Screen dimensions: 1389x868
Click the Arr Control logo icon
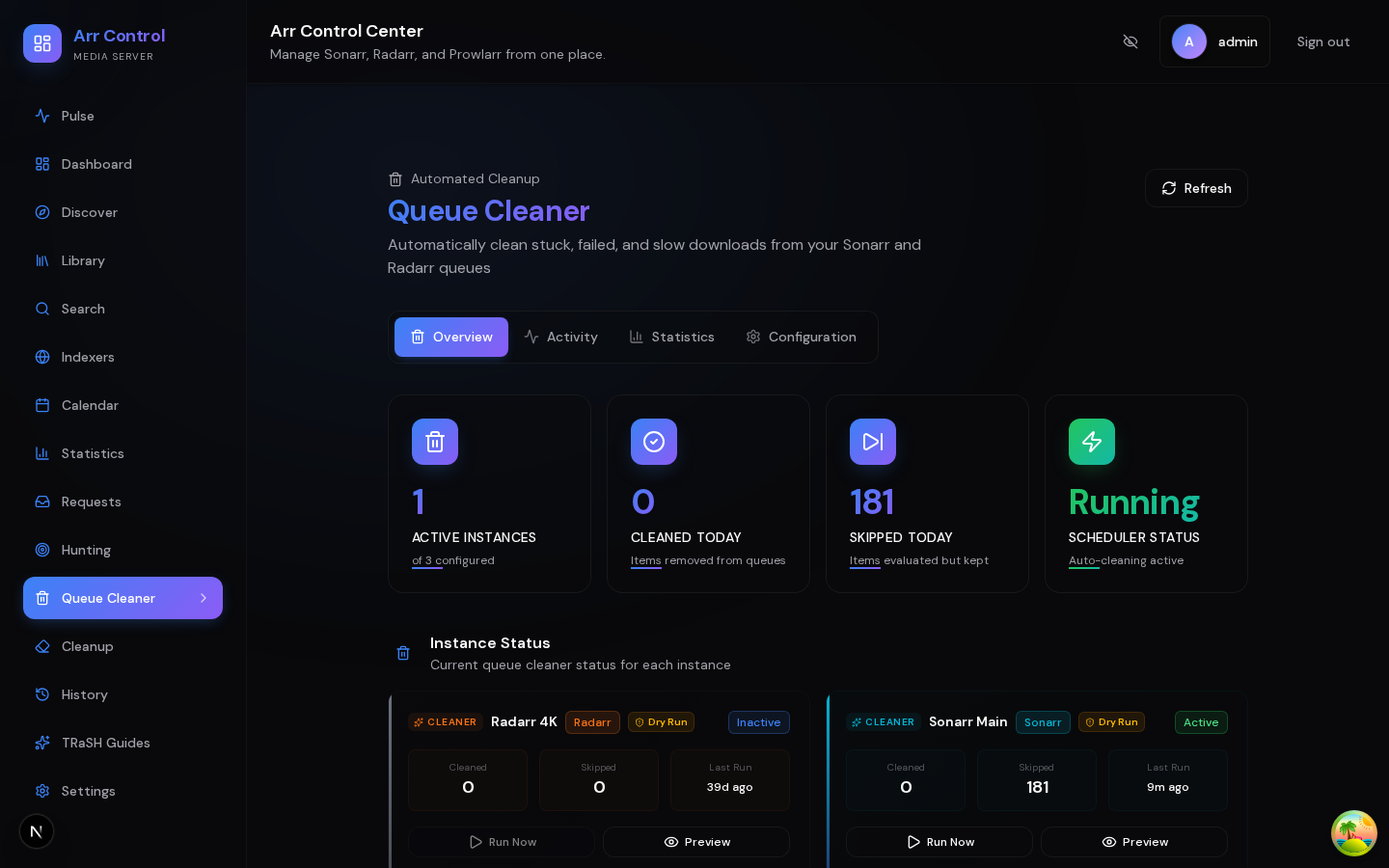pyautogui.click(x=42, y=43)
